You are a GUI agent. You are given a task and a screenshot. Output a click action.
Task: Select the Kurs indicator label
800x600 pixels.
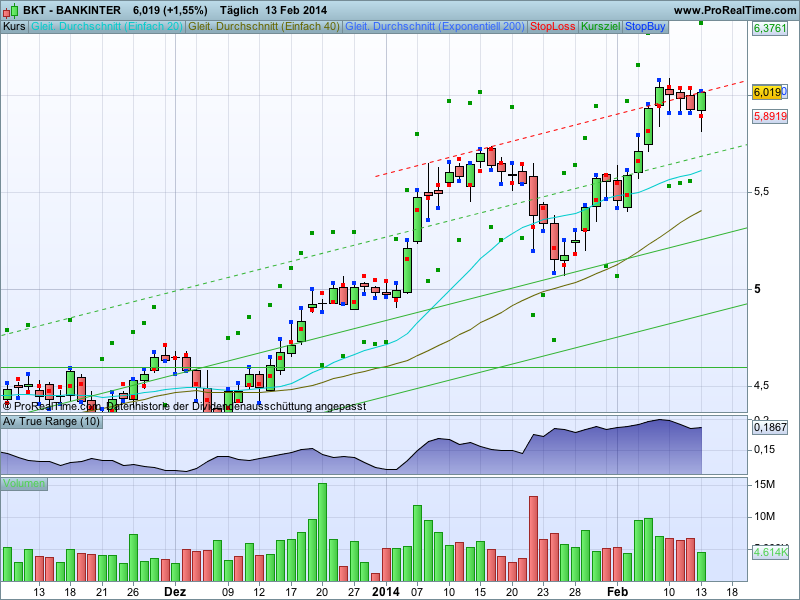(x=14, y=27)
